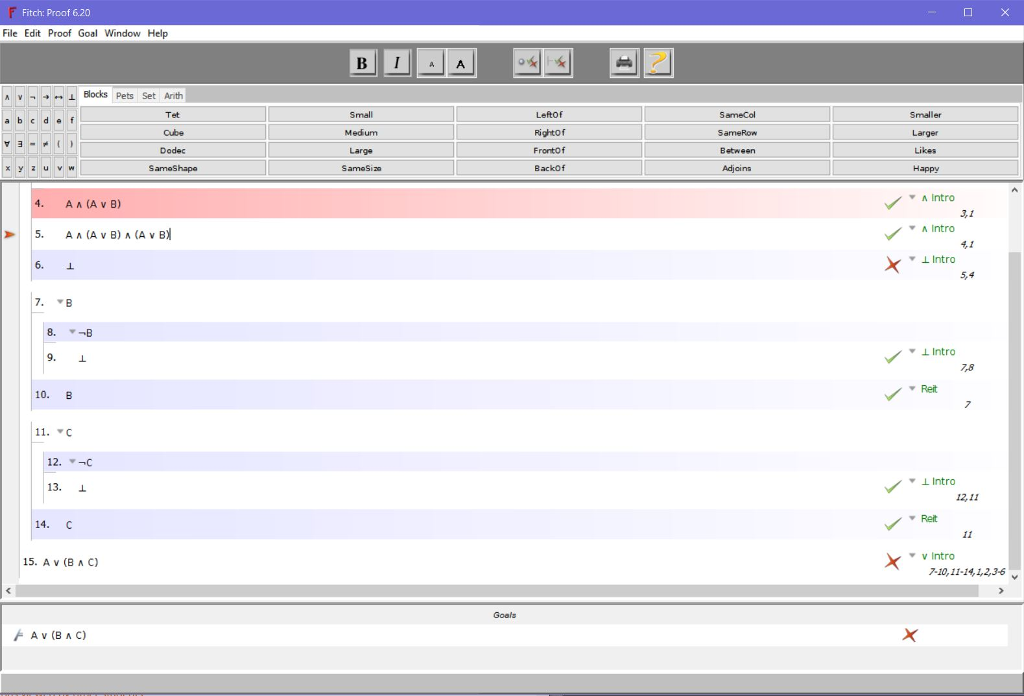Insert the variable x from the palette
The height and width of the screenshot is (696, 1024).
point(7,168)
